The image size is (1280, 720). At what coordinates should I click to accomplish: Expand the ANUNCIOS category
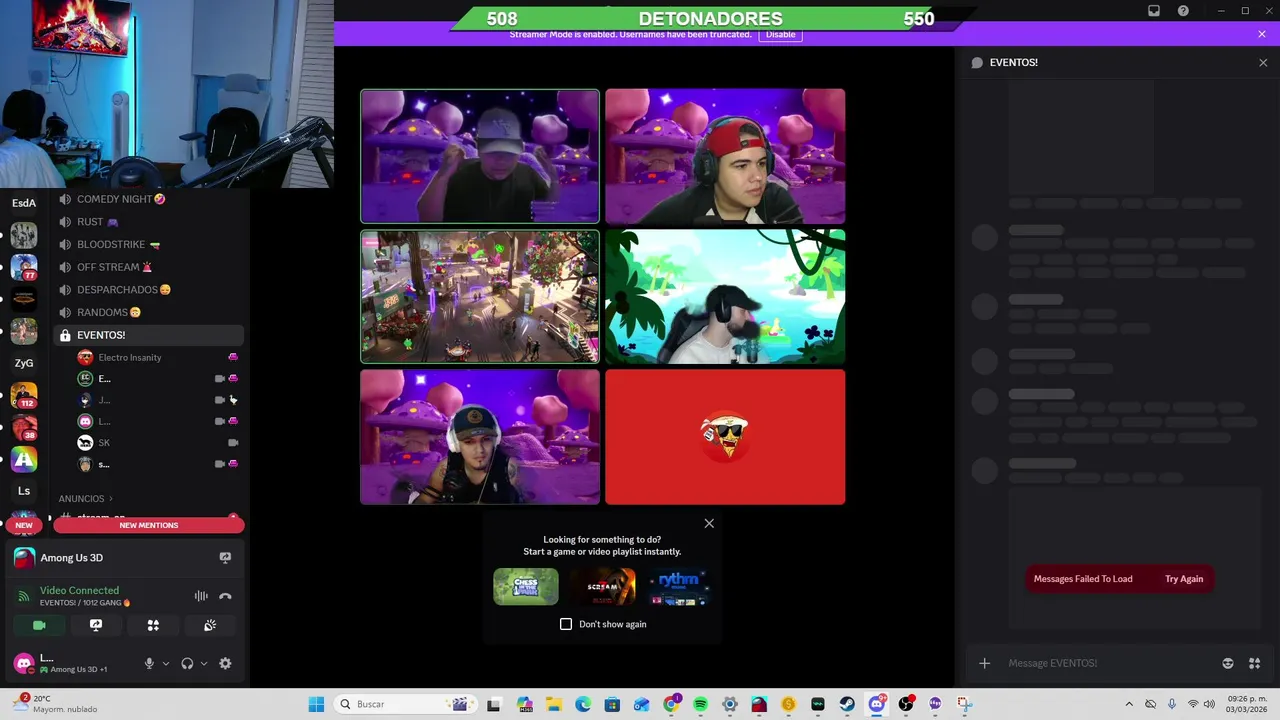point(86,498)
